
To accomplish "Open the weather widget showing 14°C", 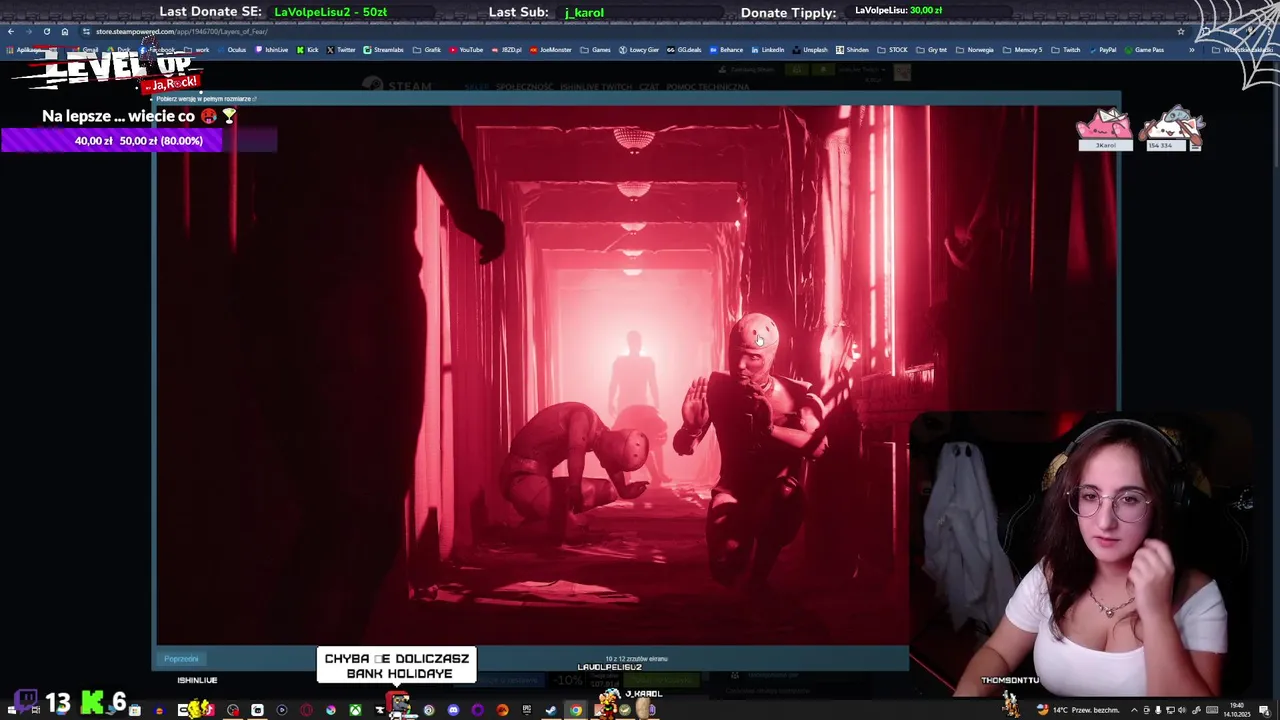I will pyautogui.click(x=1080, y=710).
